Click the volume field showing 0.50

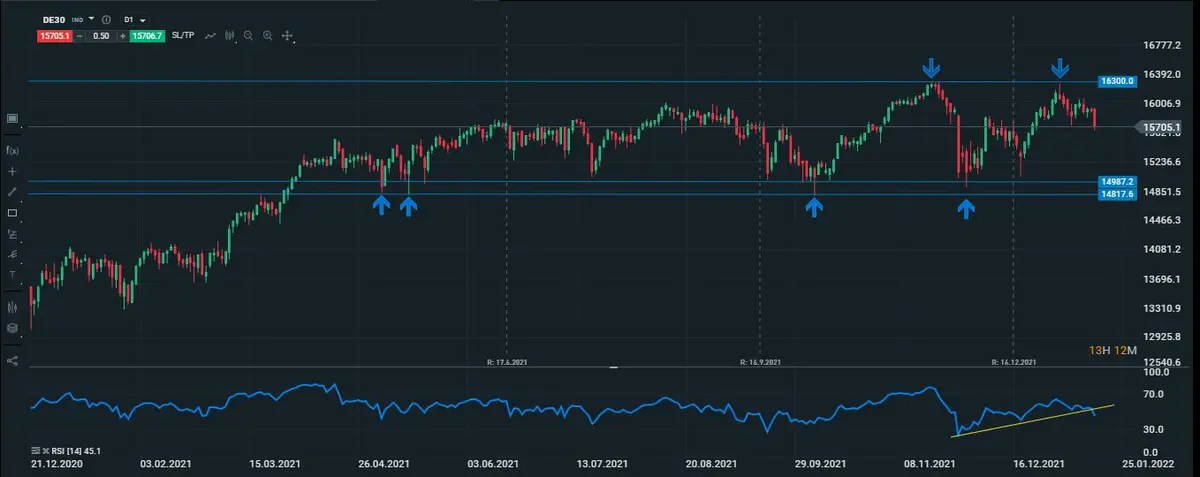coord(99,36)
